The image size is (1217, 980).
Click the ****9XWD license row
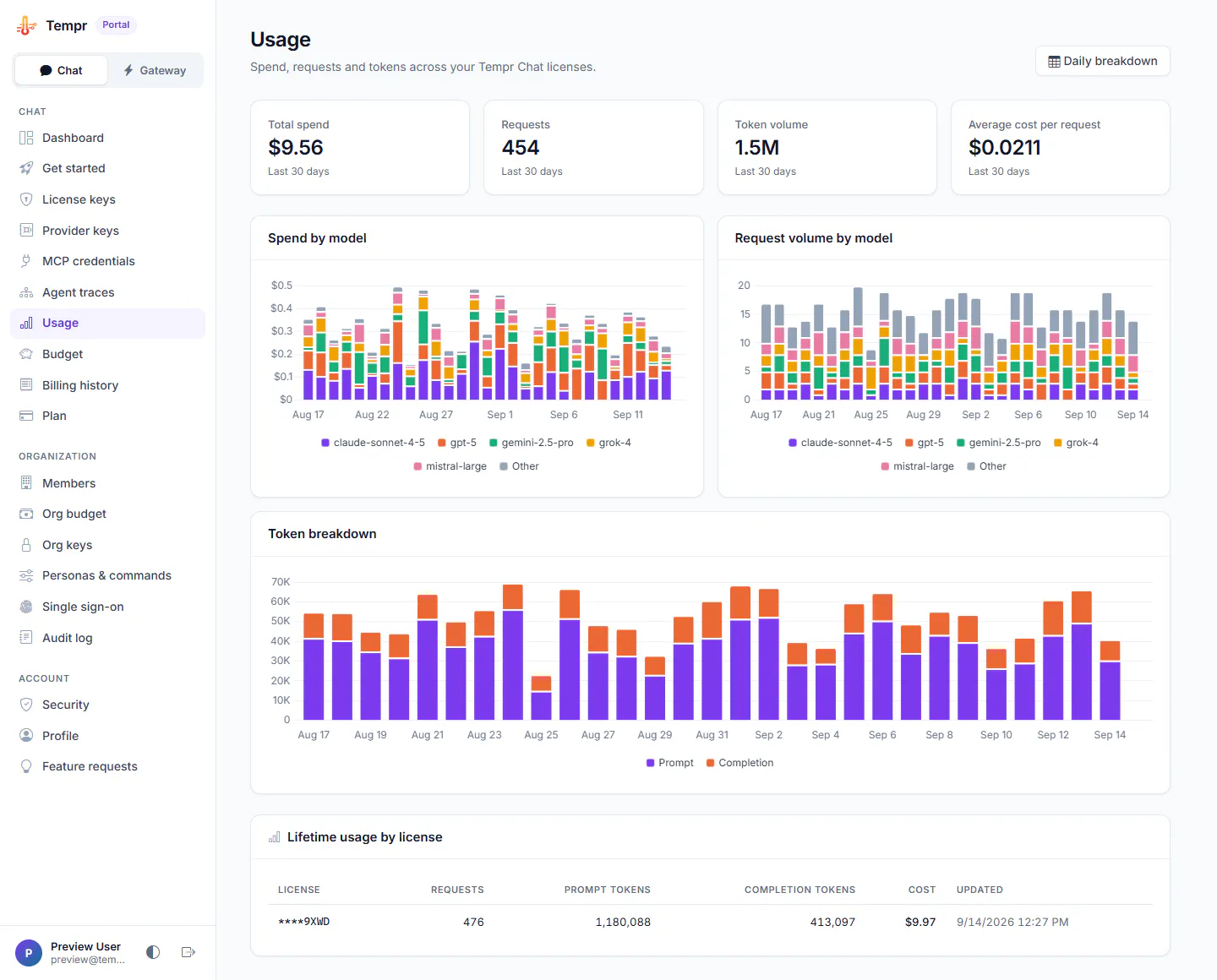(710, 922)
